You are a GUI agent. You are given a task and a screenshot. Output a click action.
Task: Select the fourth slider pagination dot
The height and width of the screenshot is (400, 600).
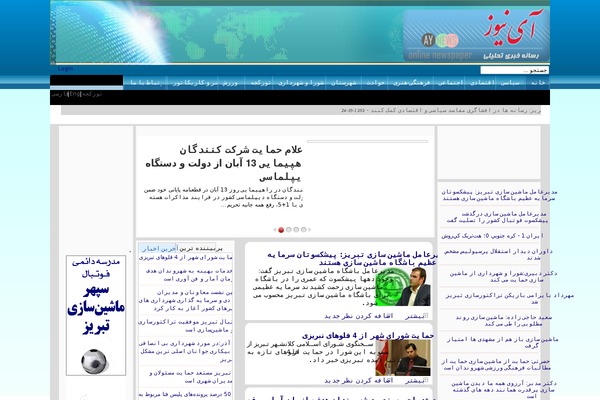tap(303, 230)
